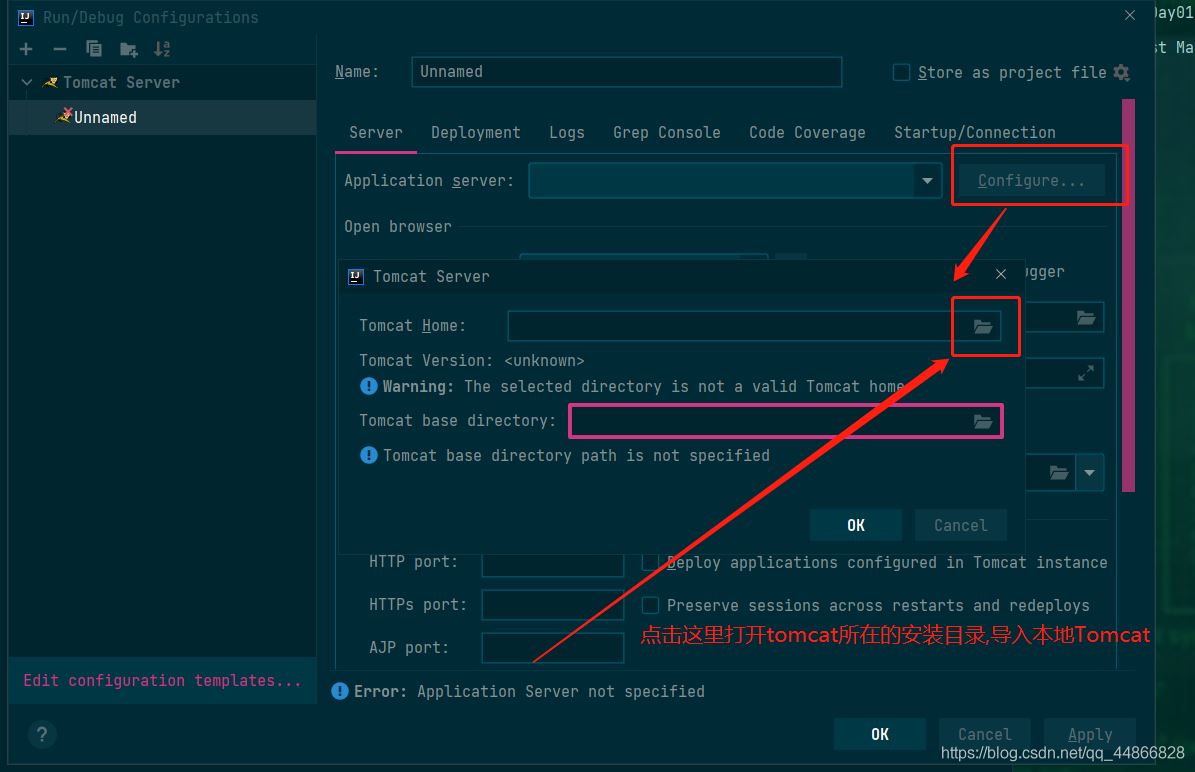Click the Tomcat Home warning info icon
1195x772 pixels.
tap(368, 386)
